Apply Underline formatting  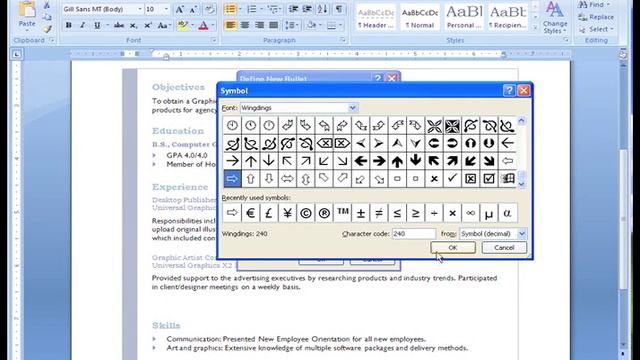click(x=97, y=25)
